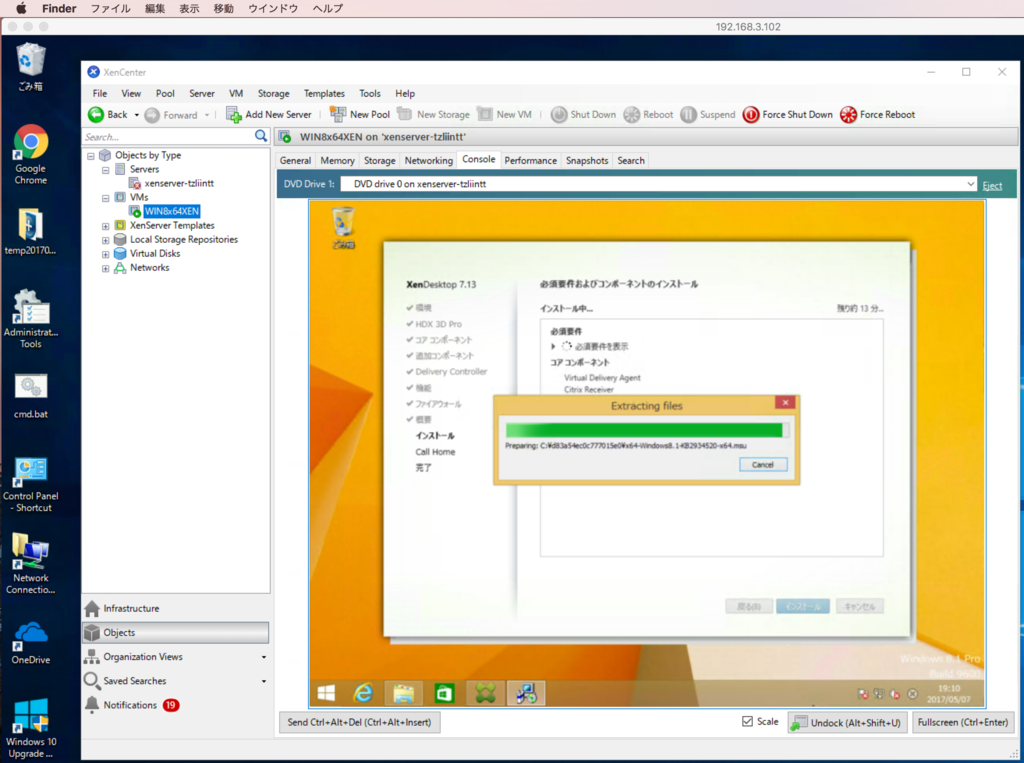Image resolution: width=1024 pixels, height=763 pixels.
Task: Click the Back arrow icon in XenCenter
Action: point(96,114)
